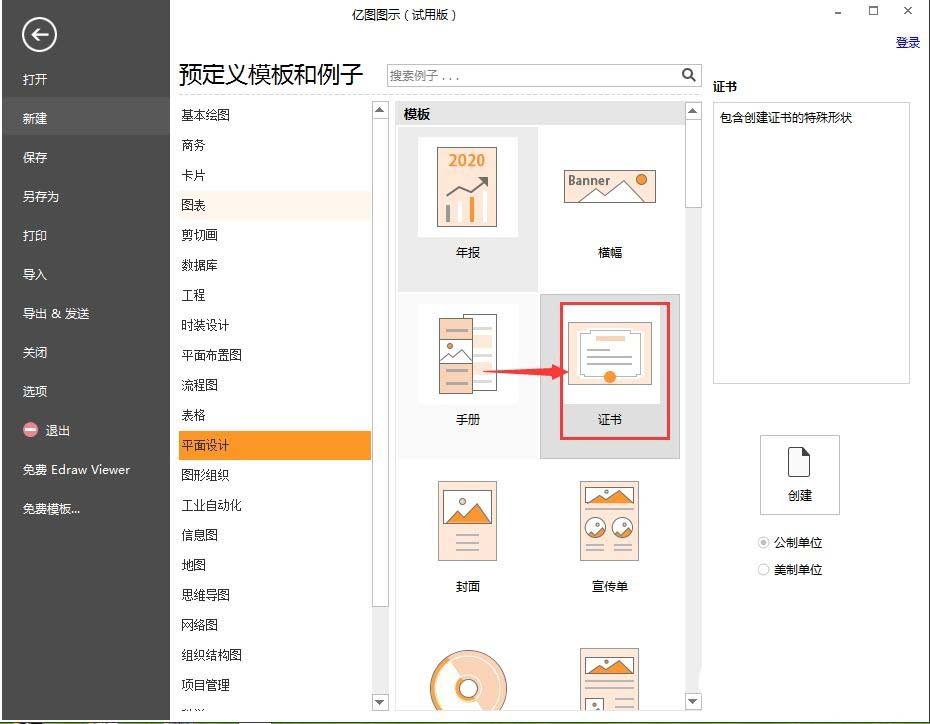
Task: Open the 年报 annual report template
Action: [x=467, y=186]
